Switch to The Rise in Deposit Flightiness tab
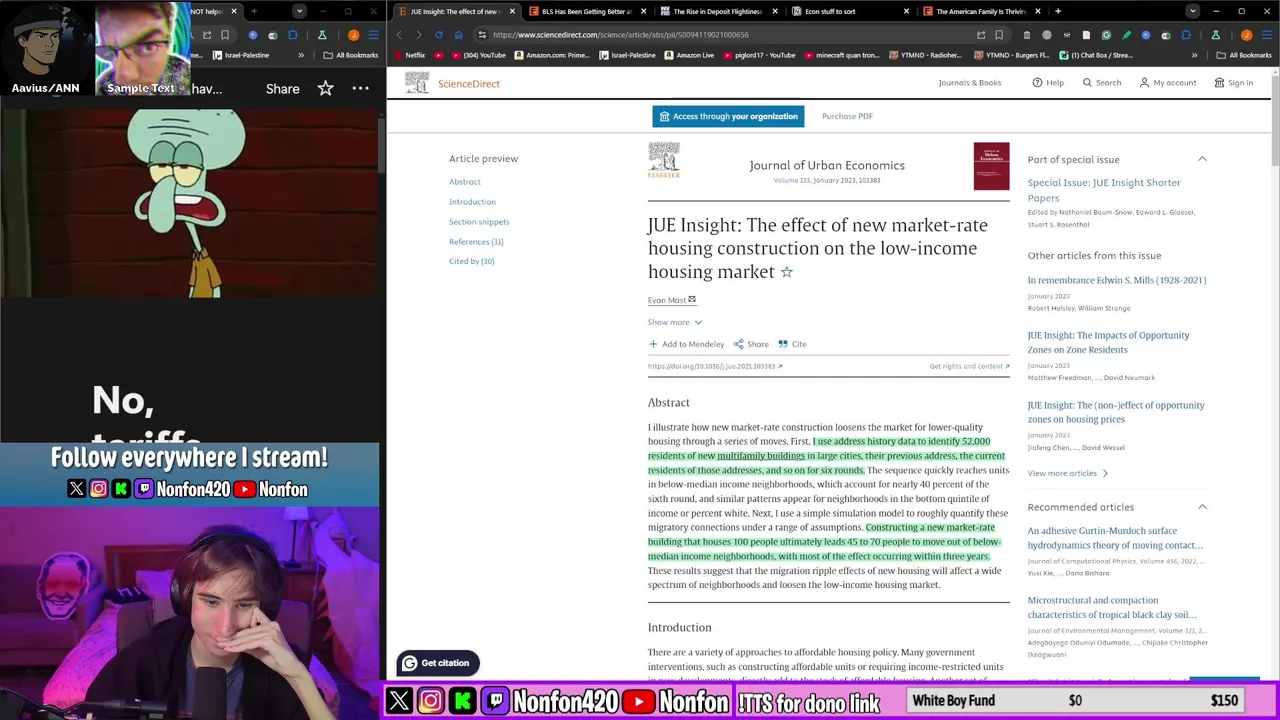Image resolution: width=1280 pixels, height=720 pixels. pyautogui.click(x=719, y=11)
